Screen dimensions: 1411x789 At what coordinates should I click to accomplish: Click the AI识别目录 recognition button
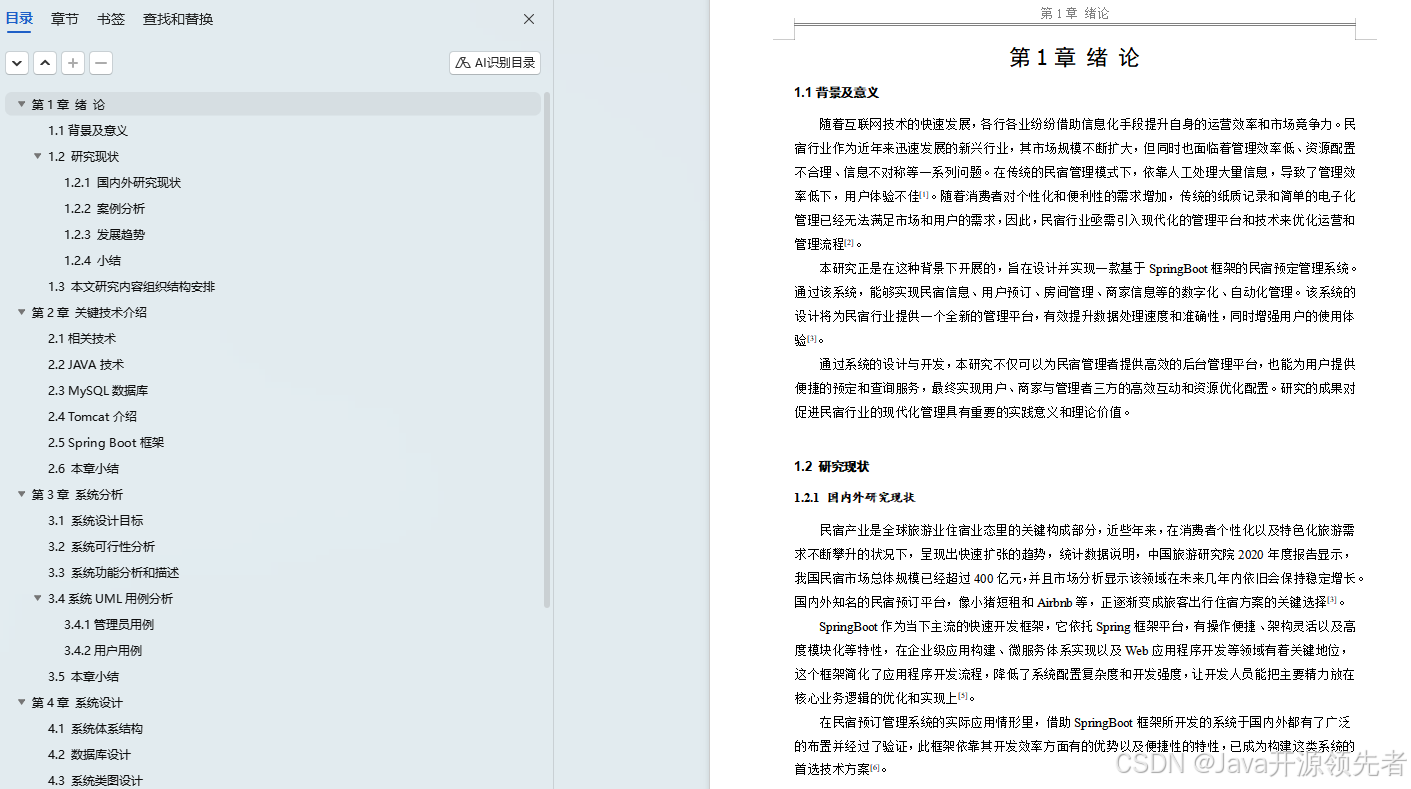coord(493,62)
